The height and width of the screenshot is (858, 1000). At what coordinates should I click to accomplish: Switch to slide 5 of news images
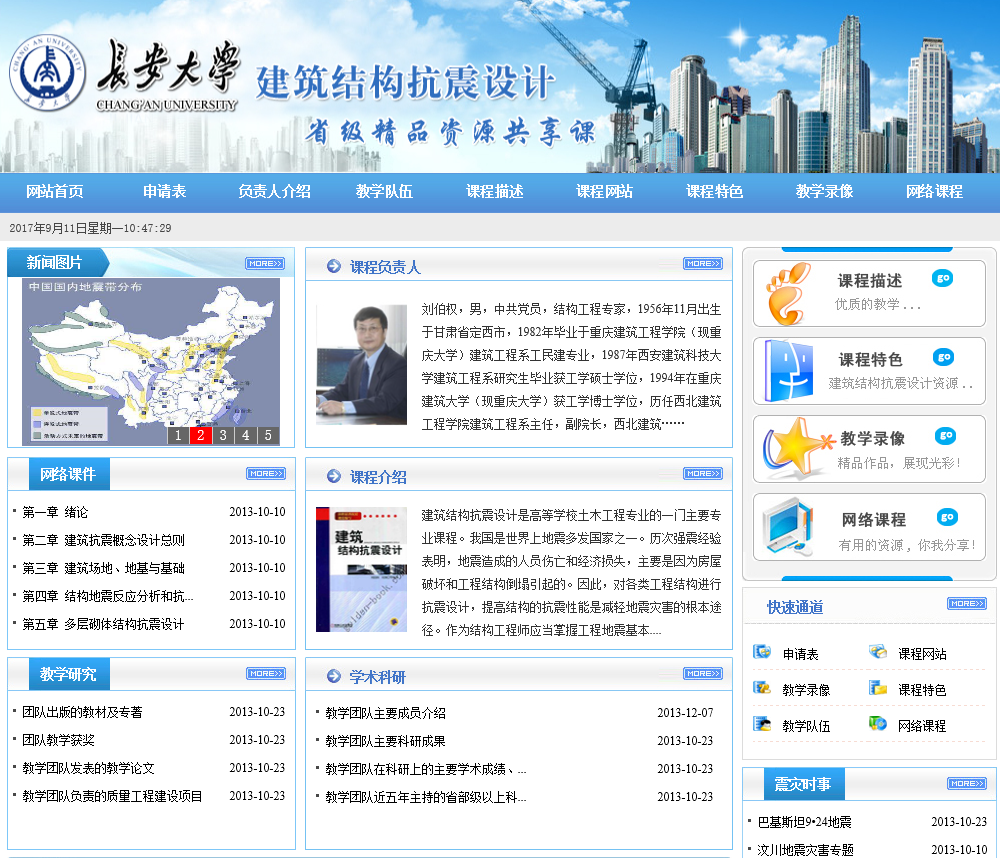267,435
